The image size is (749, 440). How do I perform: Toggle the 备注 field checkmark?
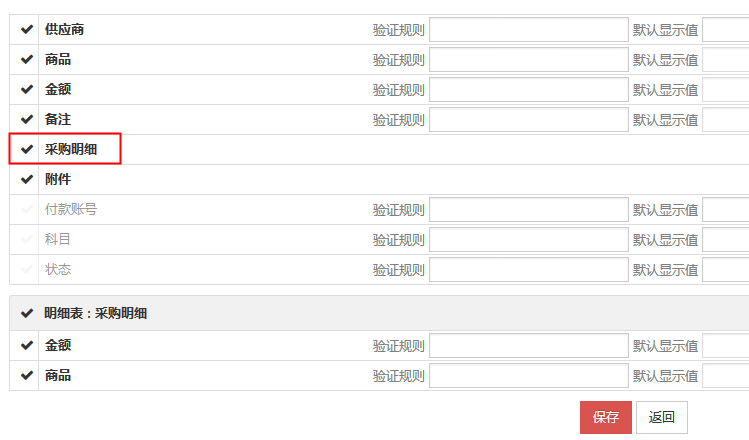tap(27, 120)
